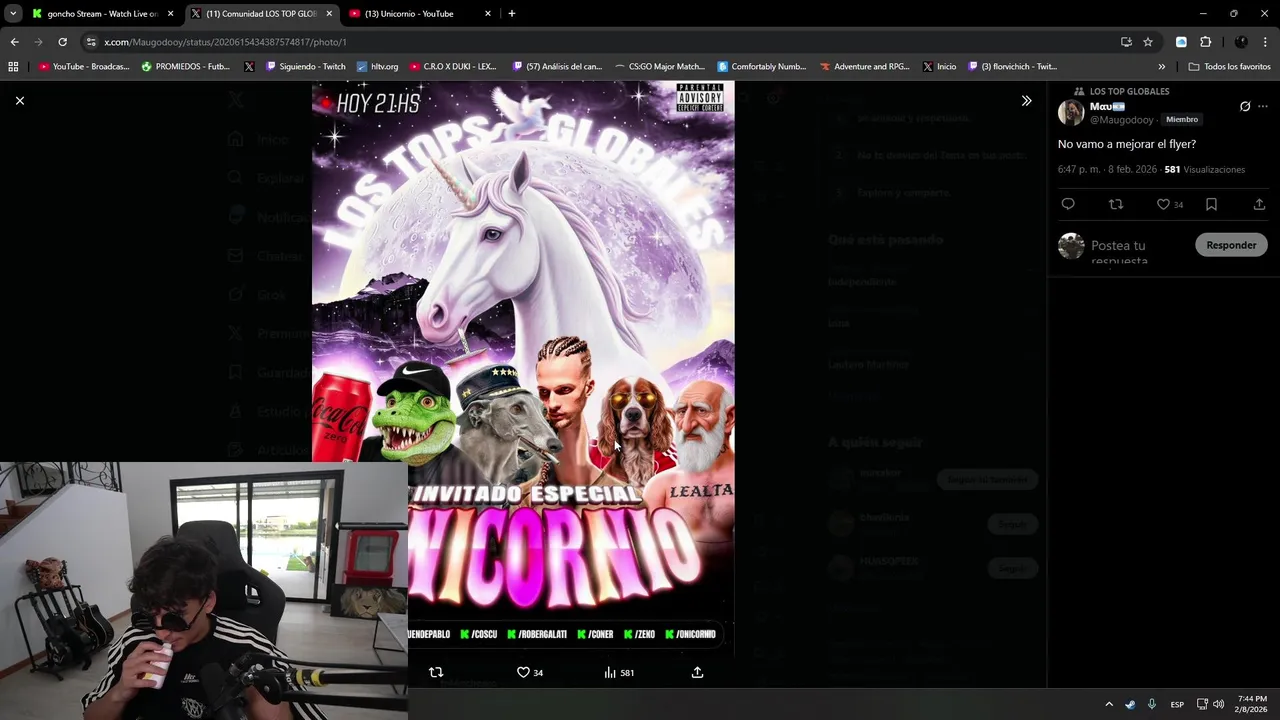Go back in browser history
The height and width of the screenshot is (720, 1280).
coord(14,42)
